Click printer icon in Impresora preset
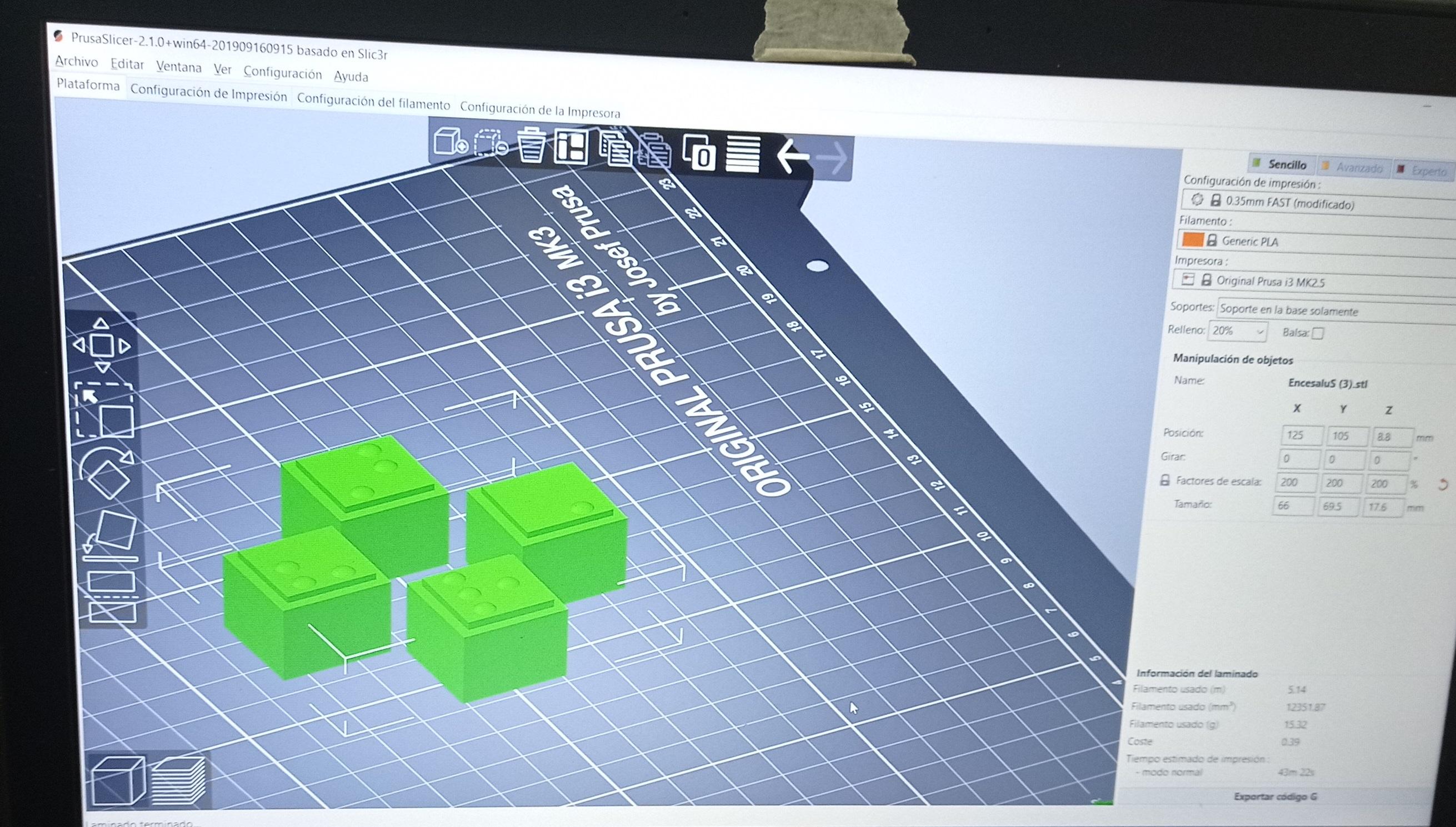The image size is (1456, 827). 1188,279
